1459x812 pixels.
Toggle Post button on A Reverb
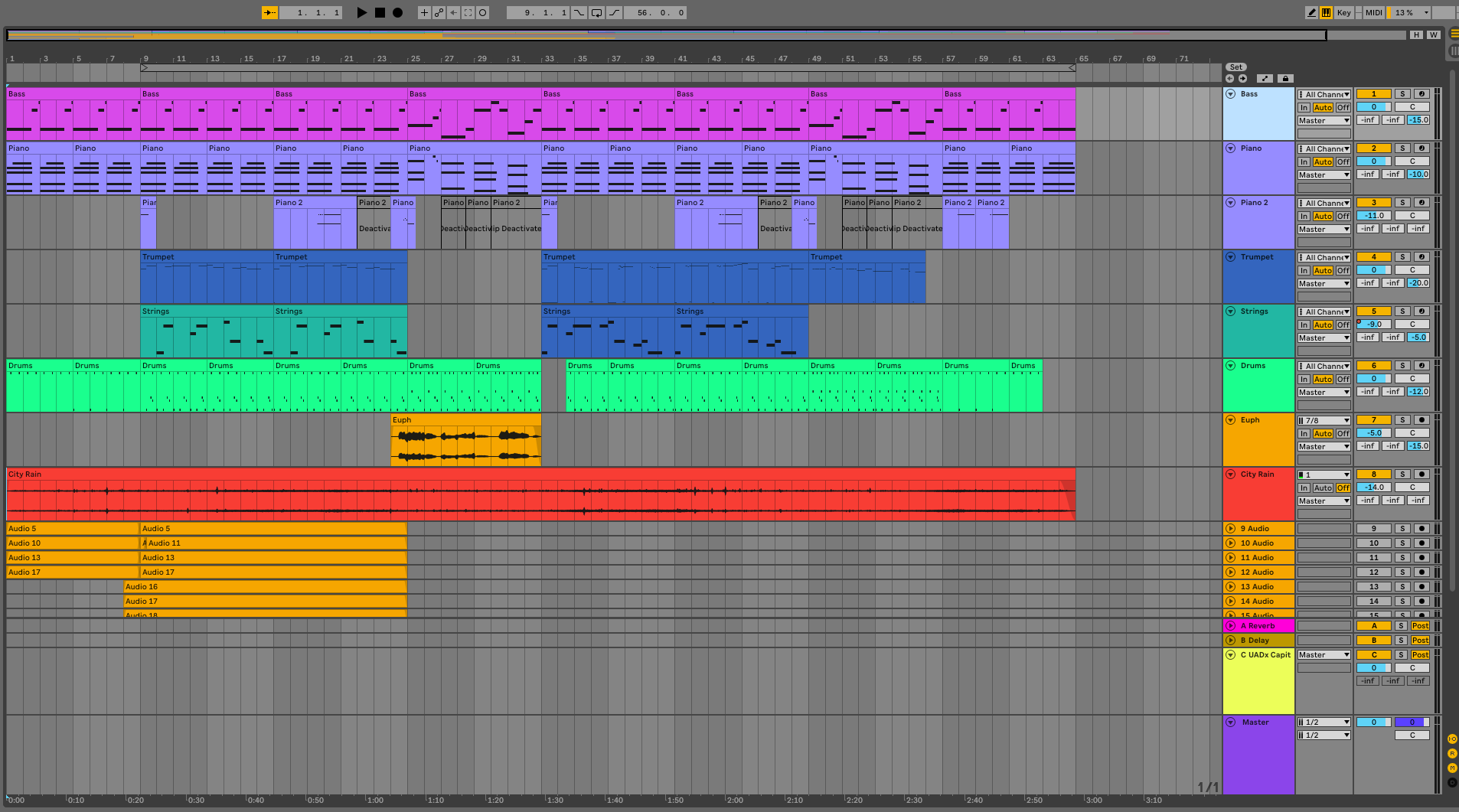(1421, 625)
